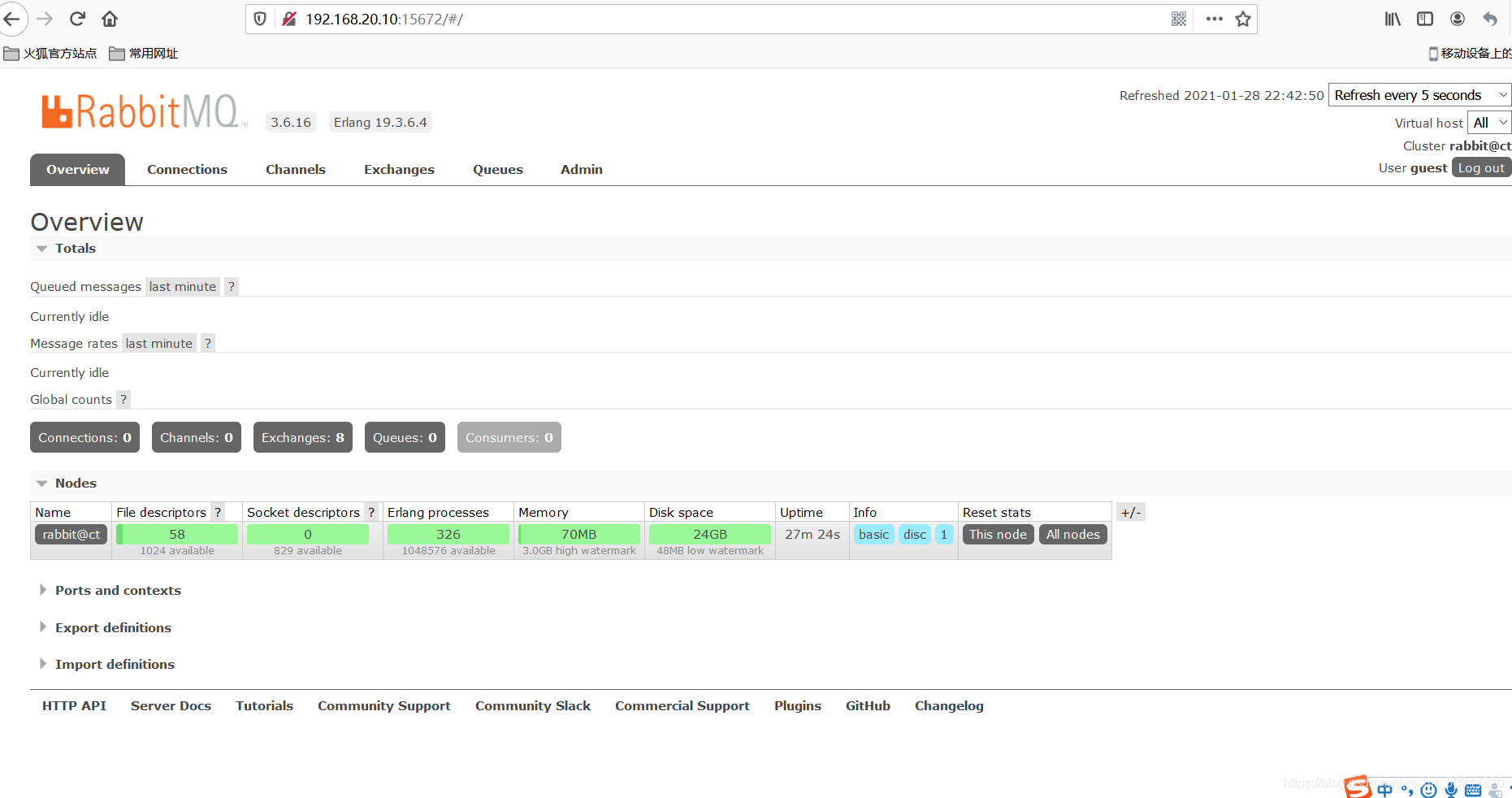Open help for Queued messages
The height and width of the screenshot is (798, 1512).
232,286
